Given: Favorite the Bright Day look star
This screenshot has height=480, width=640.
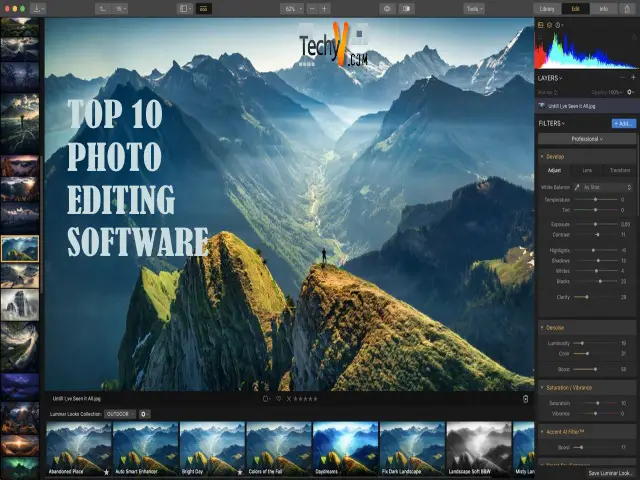Looking at the screenshot, I should 240,472.
